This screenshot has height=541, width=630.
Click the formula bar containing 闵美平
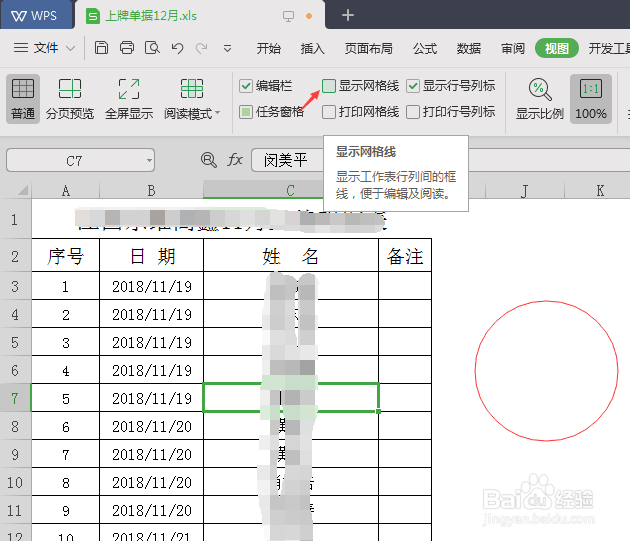point(288,160)
